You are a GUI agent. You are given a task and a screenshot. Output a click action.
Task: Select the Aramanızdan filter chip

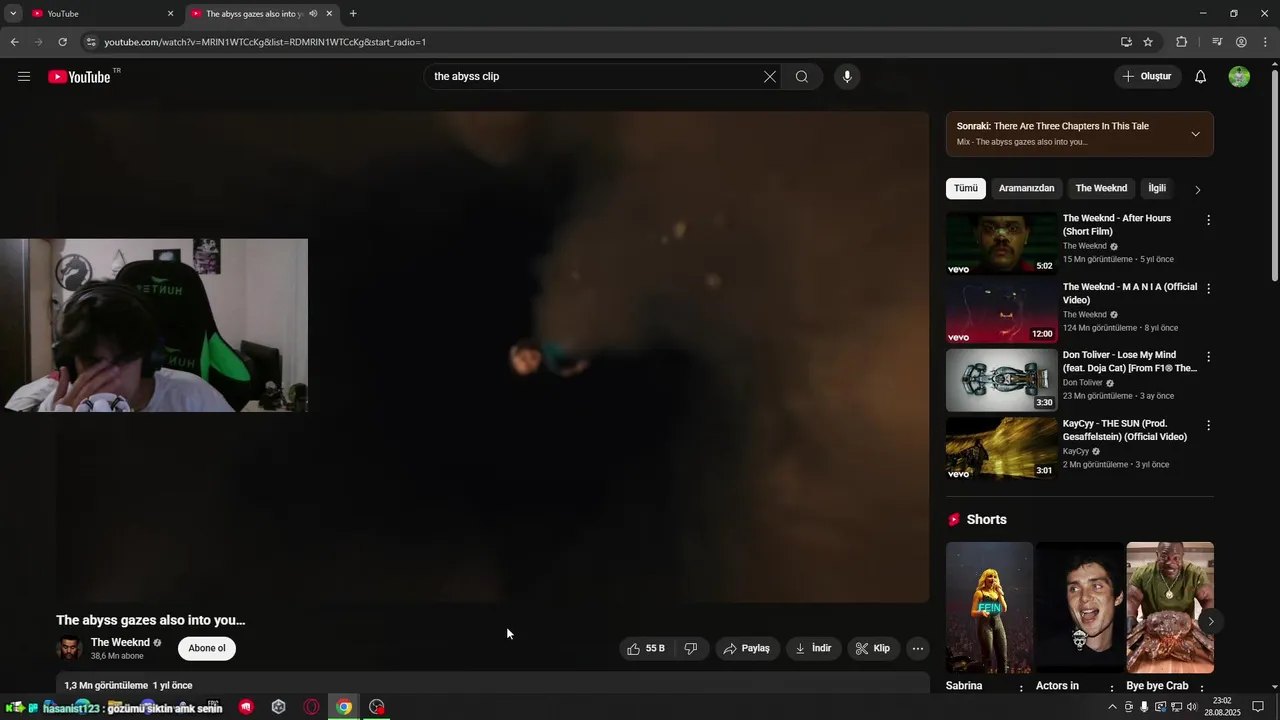click(x=1026, y=188)
